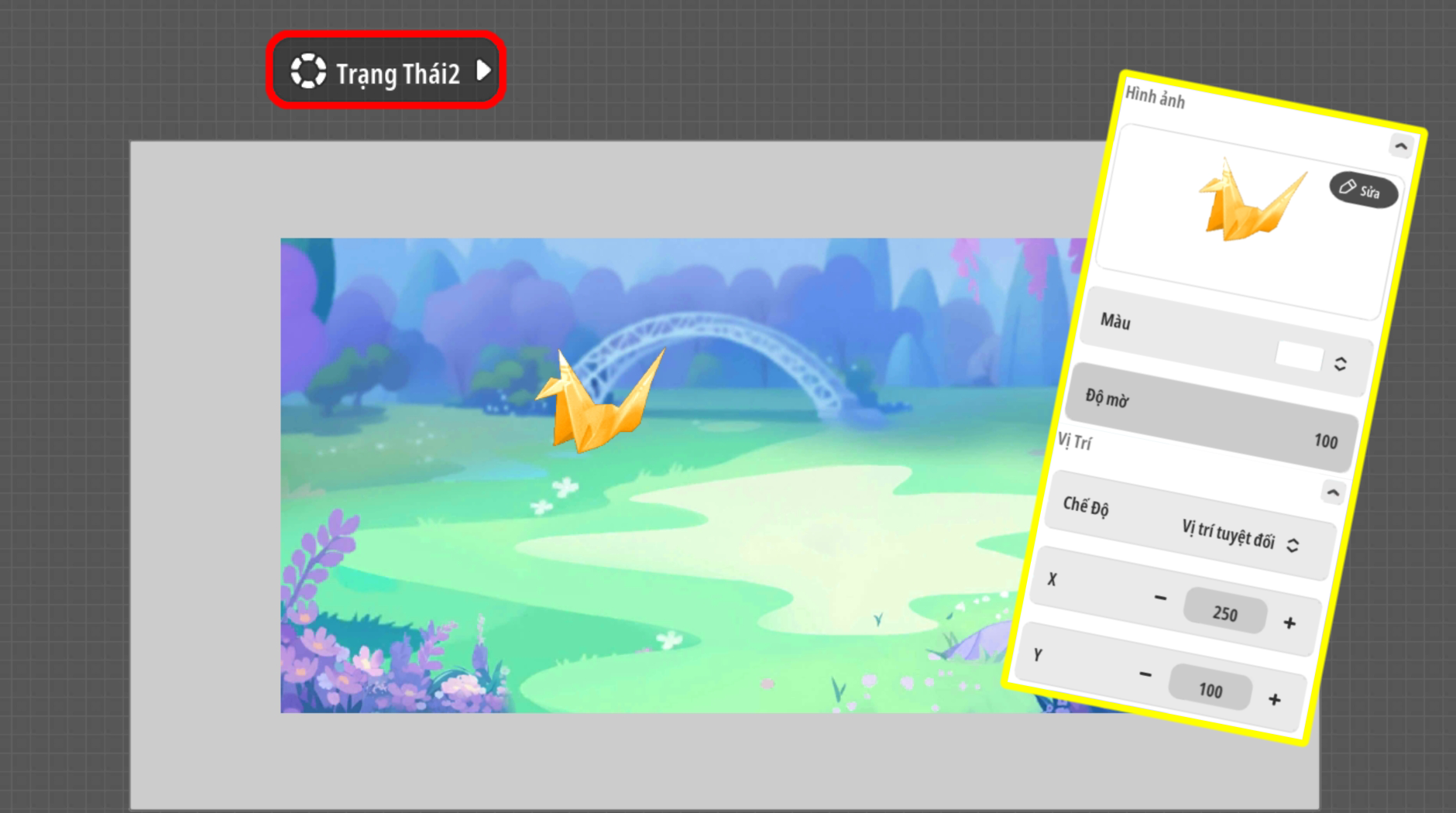The width and height of the screenshot is (1456, 813).
Task: Collapse the Vị Trí section chevron
Action: click(x=1332, y=492)
